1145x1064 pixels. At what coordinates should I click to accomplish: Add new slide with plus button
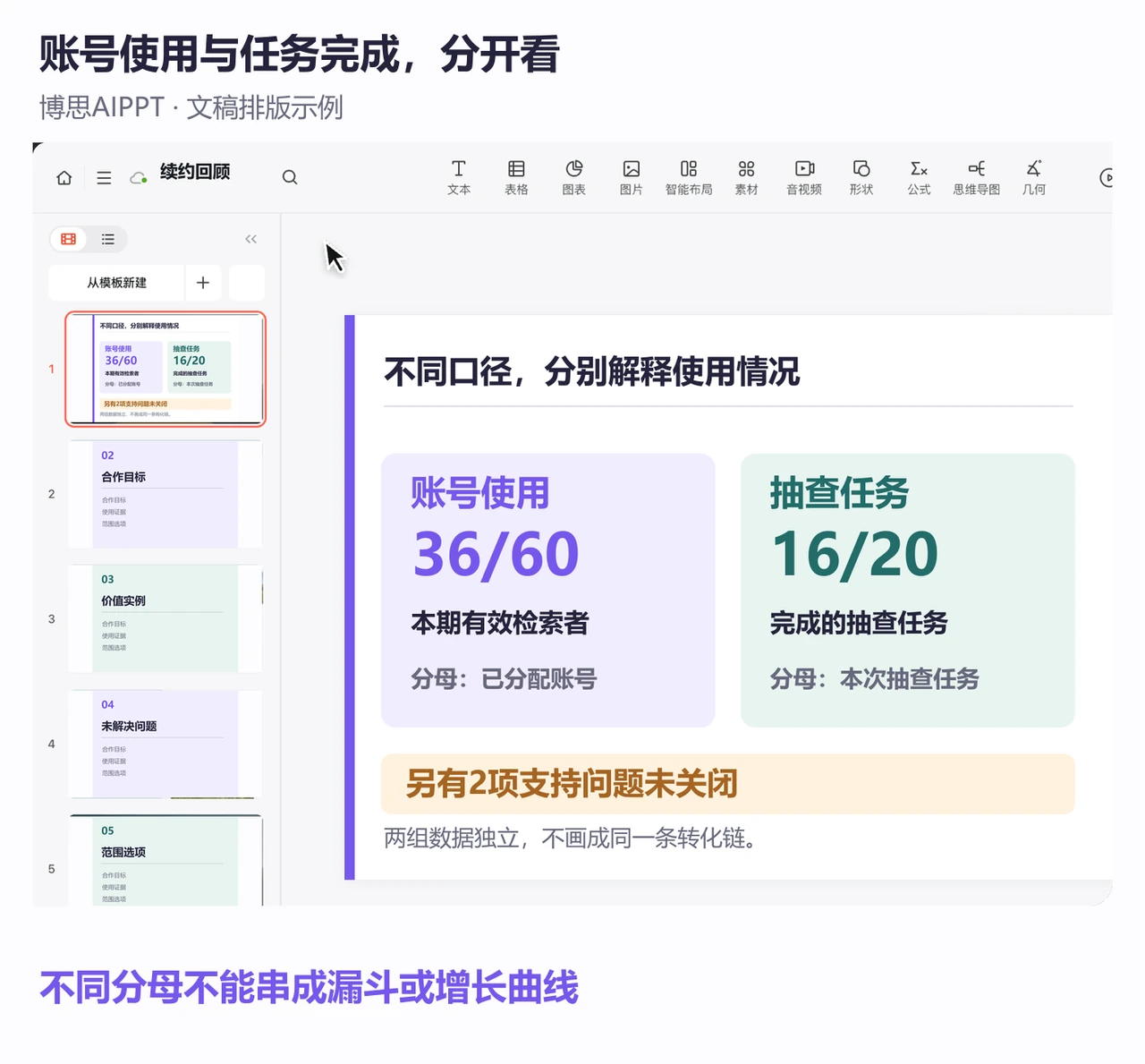click(x=203, y=283)
